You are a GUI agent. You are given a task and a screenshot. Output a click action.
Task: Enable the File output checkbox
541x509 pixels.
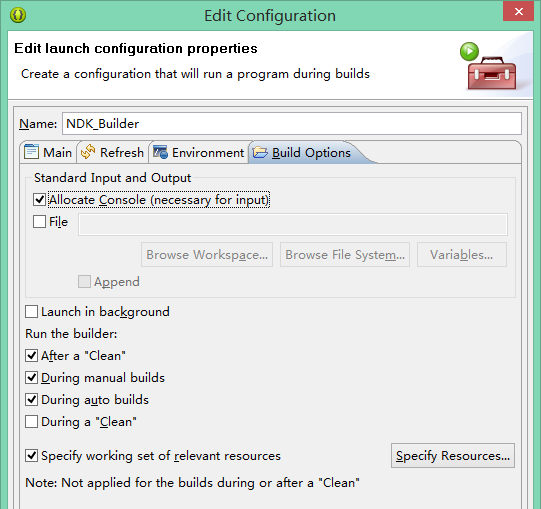click(39, 222)
